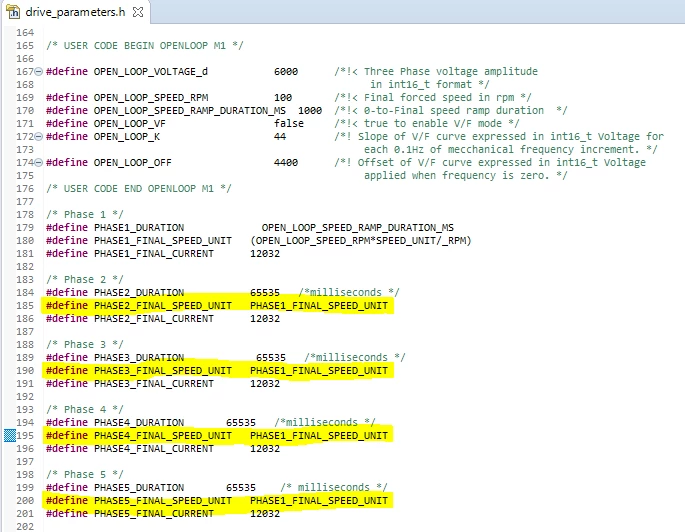Click the true to enable V/F mode comment
Screen dimensions: 685x532
pyautogui.click(x=427, y=124)
